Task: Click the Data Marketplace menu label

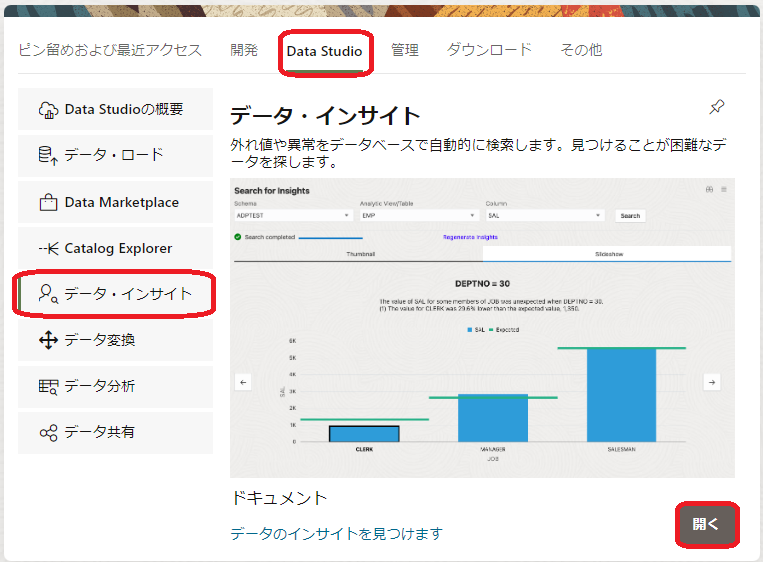Action: (121, 203)
